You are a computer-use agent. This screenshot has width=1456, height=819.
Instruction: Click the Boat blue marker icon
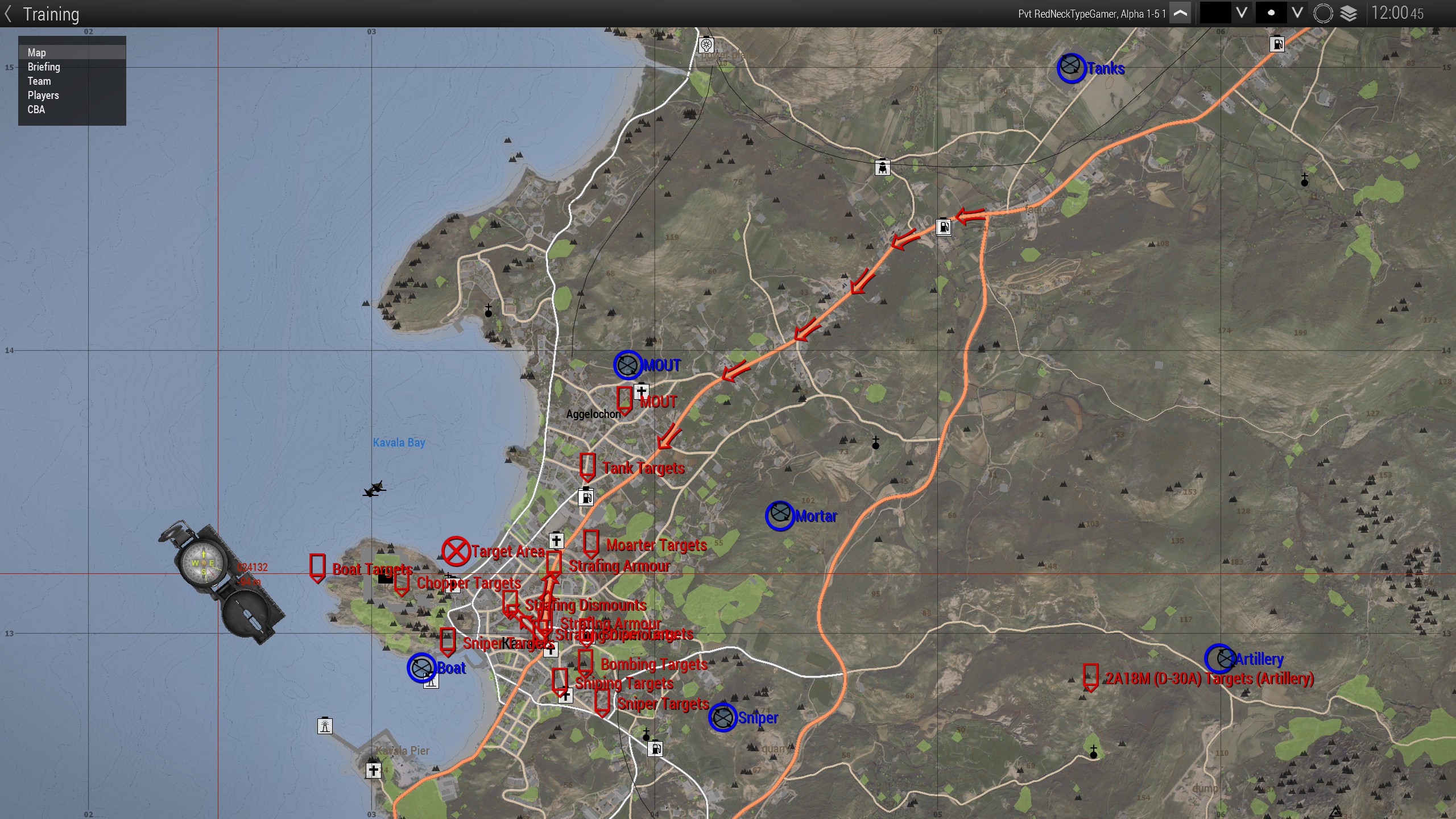click(421, 668)
